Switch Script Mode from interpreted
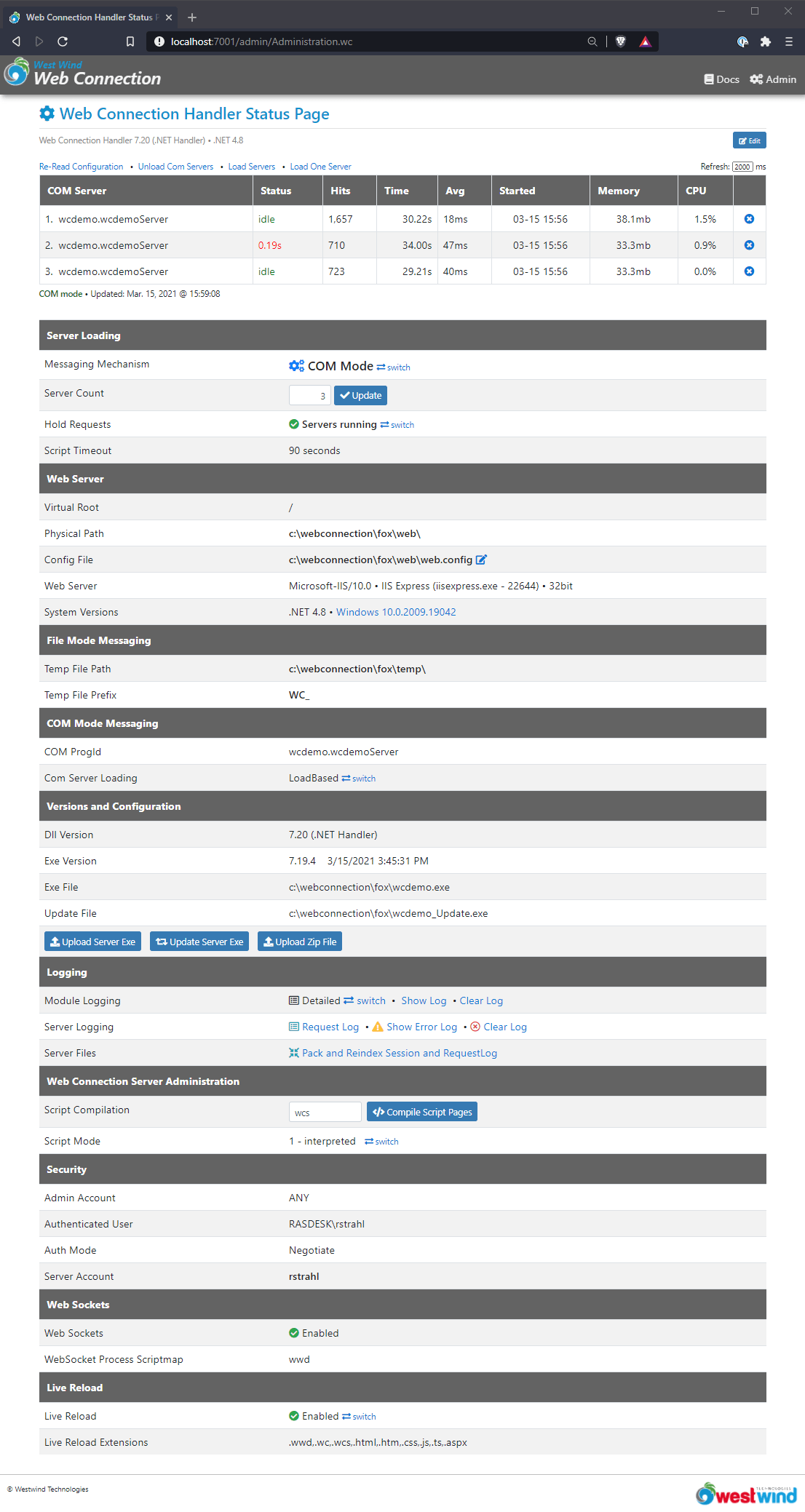The image size is (805, 1512). coord(381,1142)
